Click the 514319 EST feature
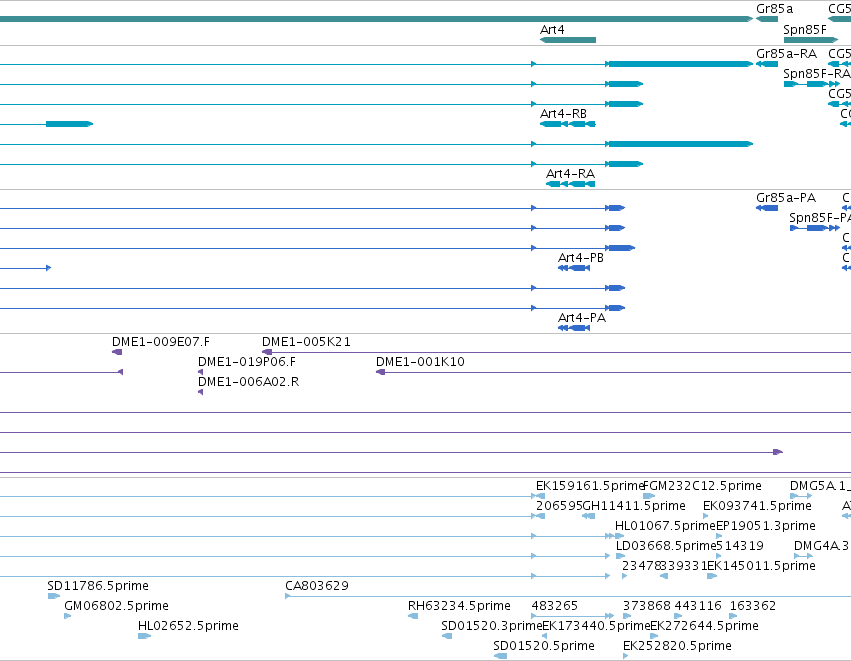 pos(719,556)
